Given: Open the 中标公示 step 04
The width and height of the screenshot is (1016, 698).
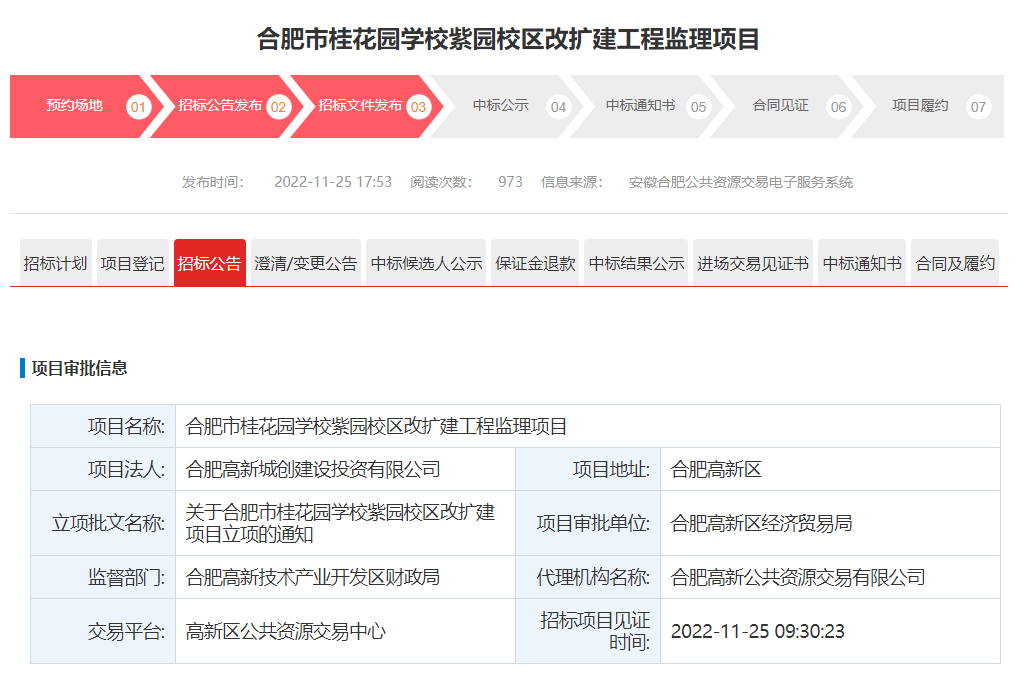Looking at the screenshot, I should coord(505,106).
